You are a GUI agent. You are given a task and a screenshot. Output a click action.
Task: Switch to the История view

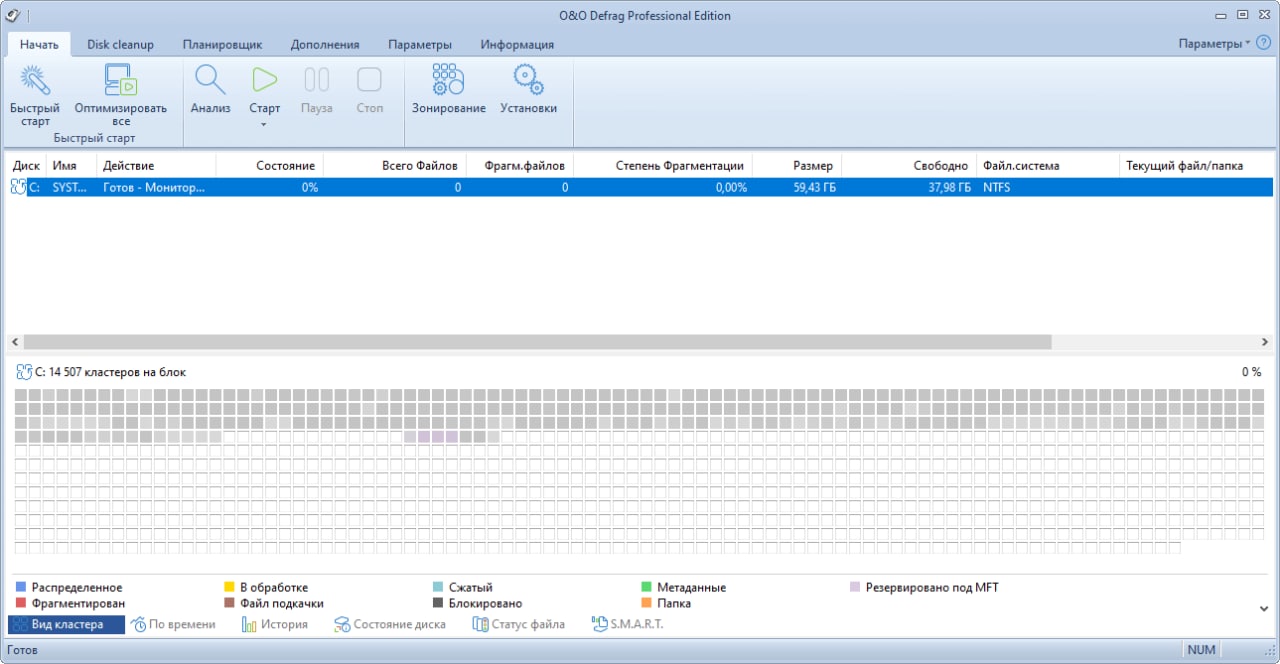tap(275, 624)
